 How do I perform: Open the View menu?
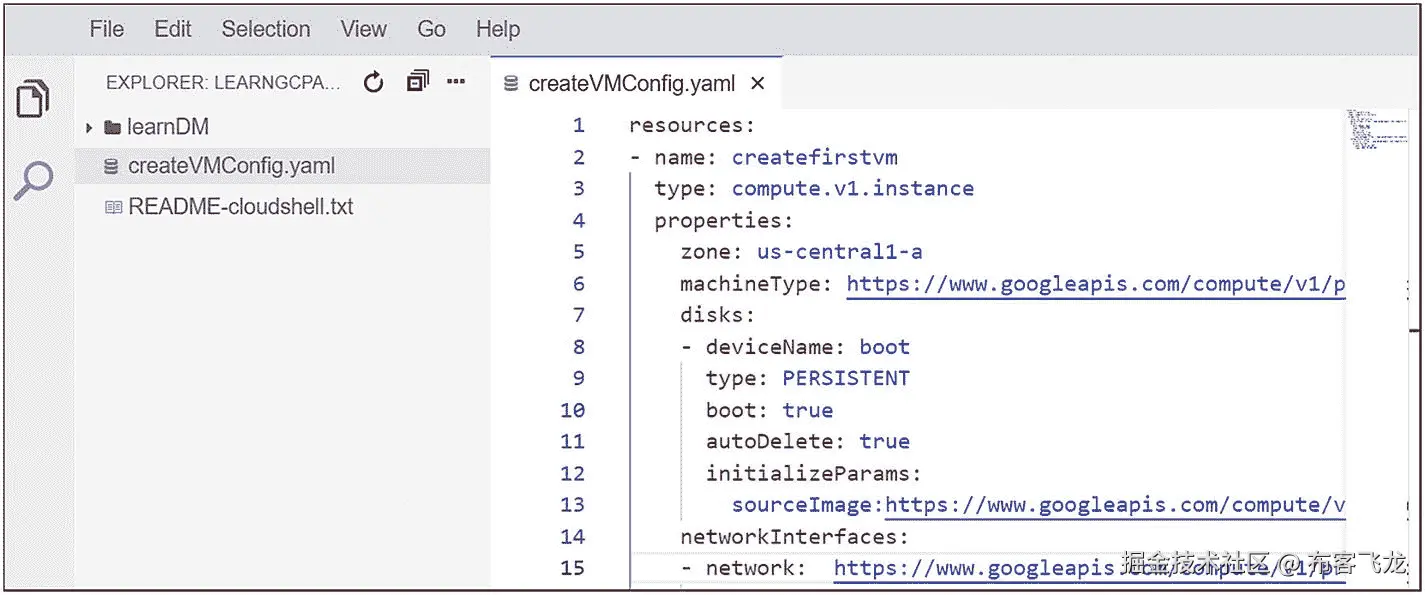click(363, 29)
